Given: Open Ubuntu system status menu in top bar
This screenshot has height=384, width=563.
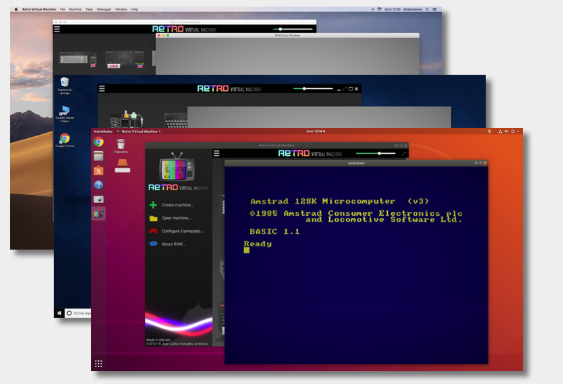Looking at the screenshot, I should [509, 131].
